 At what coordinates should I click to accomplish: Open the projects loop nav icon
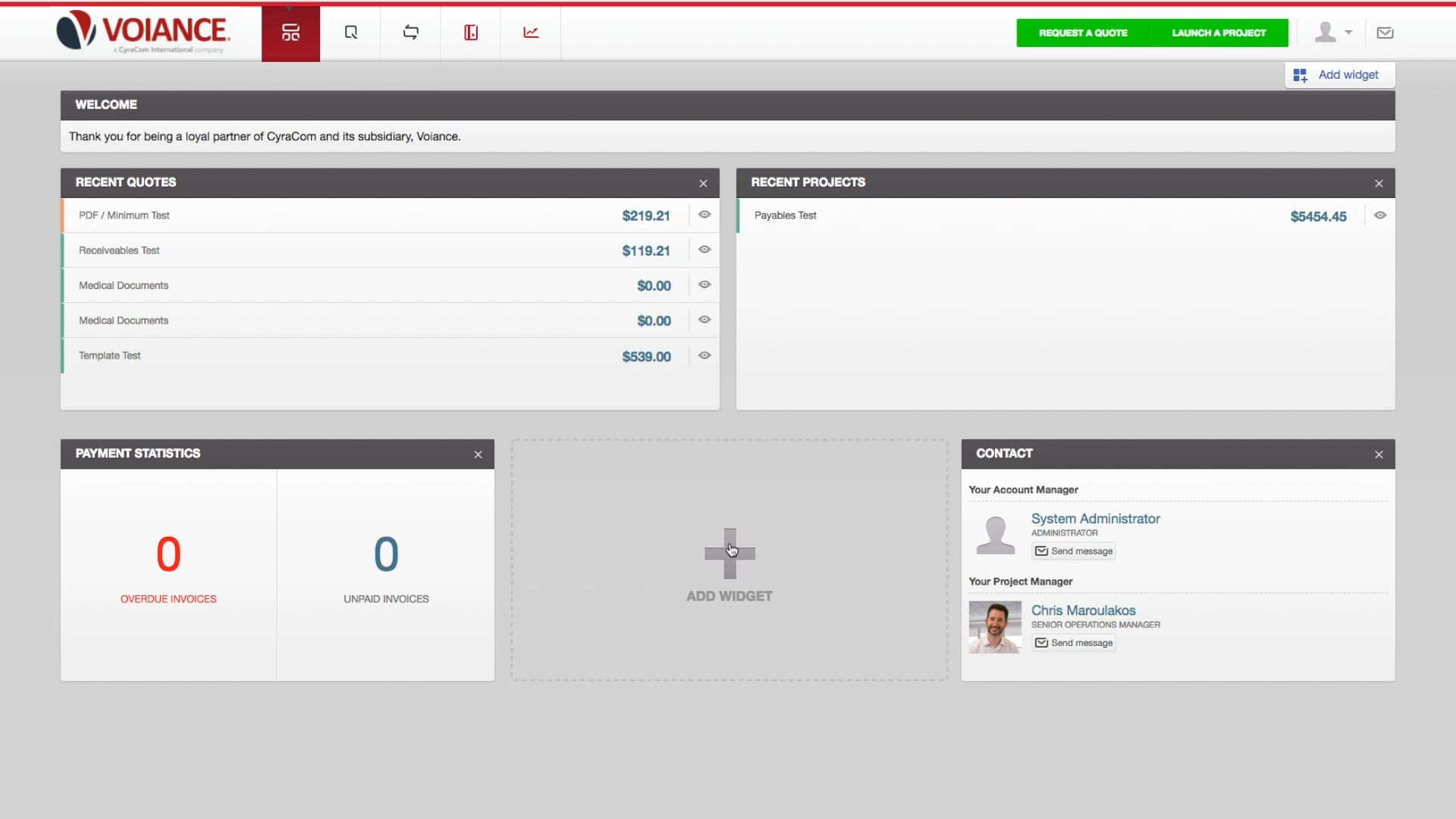[411, 33]
